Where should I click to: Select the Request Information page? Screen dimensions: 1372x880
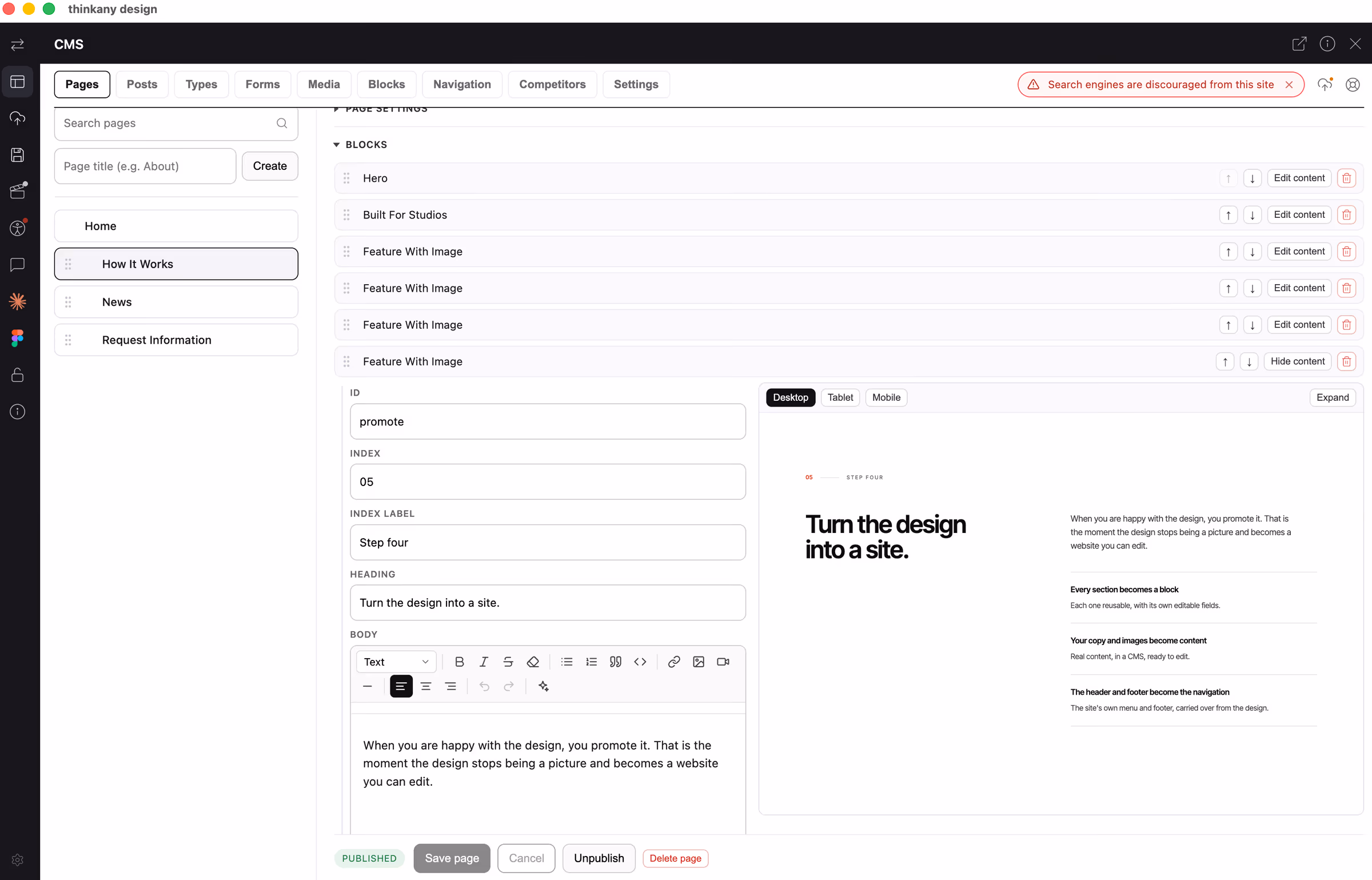coord(176,340)
